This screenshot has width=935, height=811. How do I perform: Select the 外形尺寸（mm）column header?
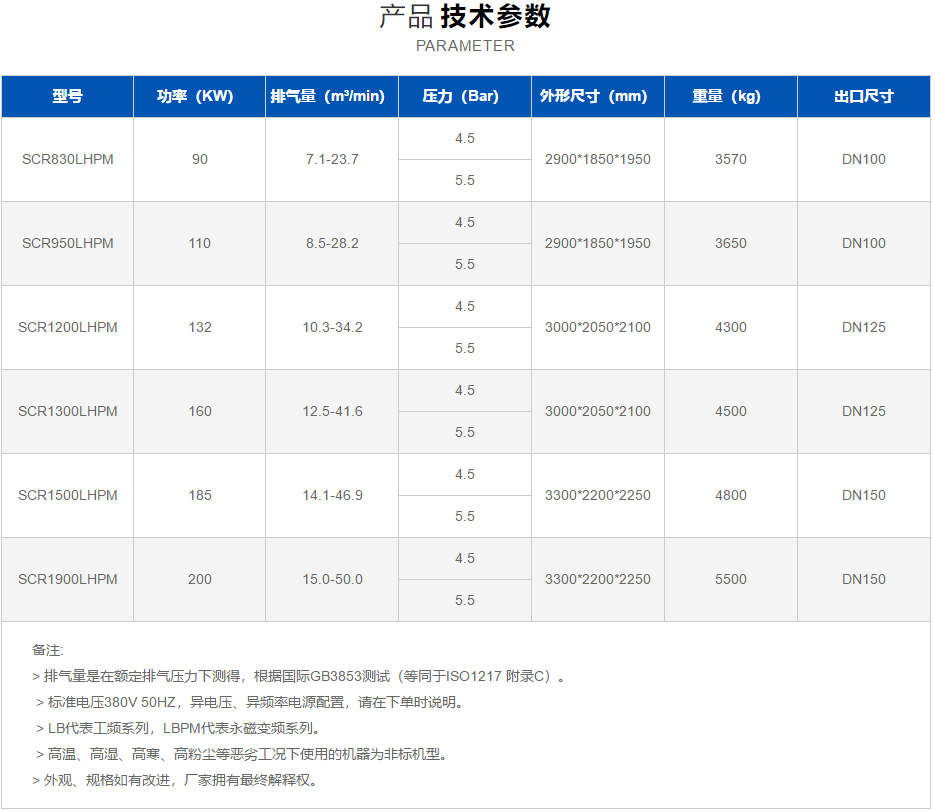pyautogui.click(x=597, y=96)
